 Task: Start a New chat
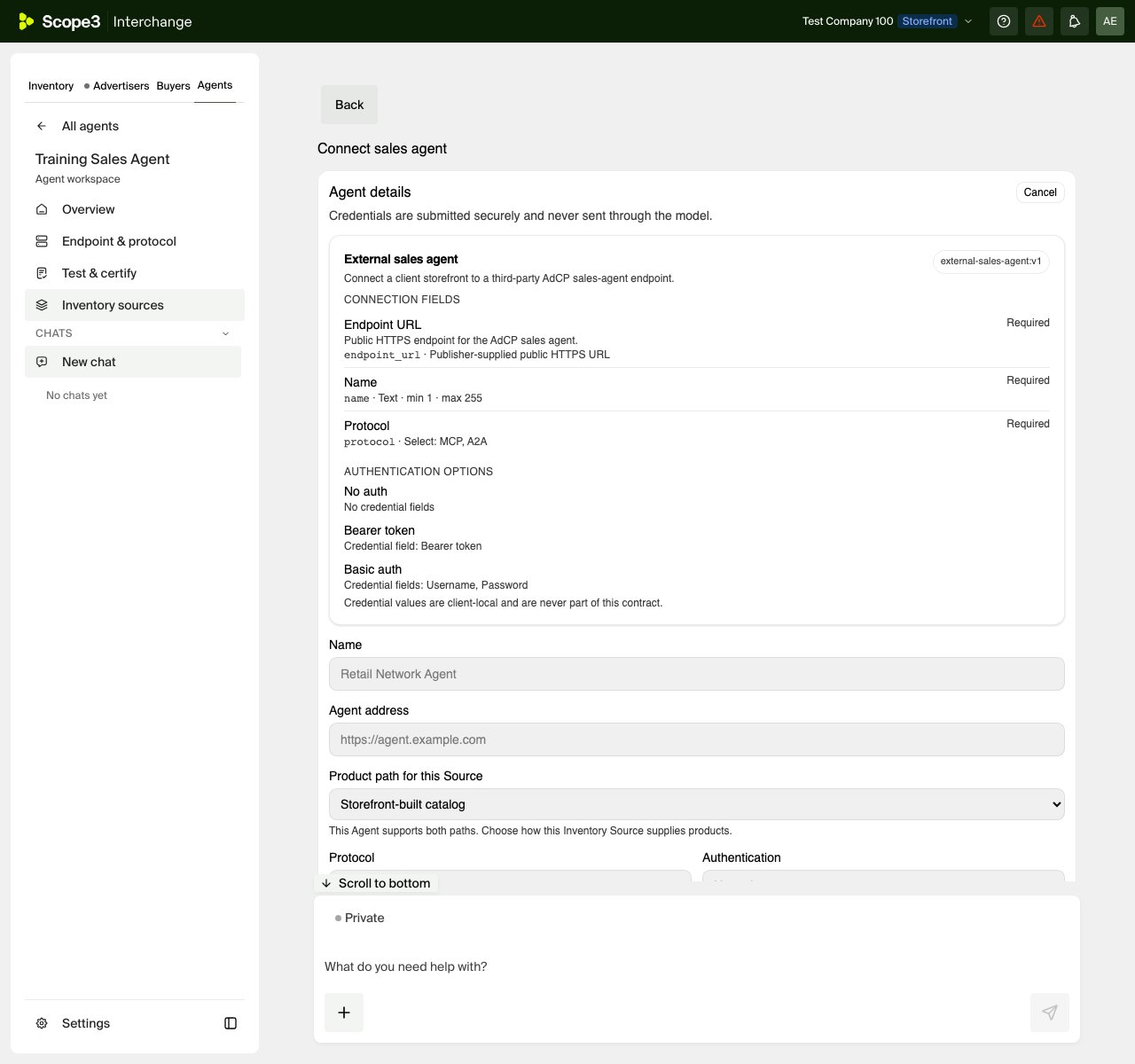(x=133, y=362)
